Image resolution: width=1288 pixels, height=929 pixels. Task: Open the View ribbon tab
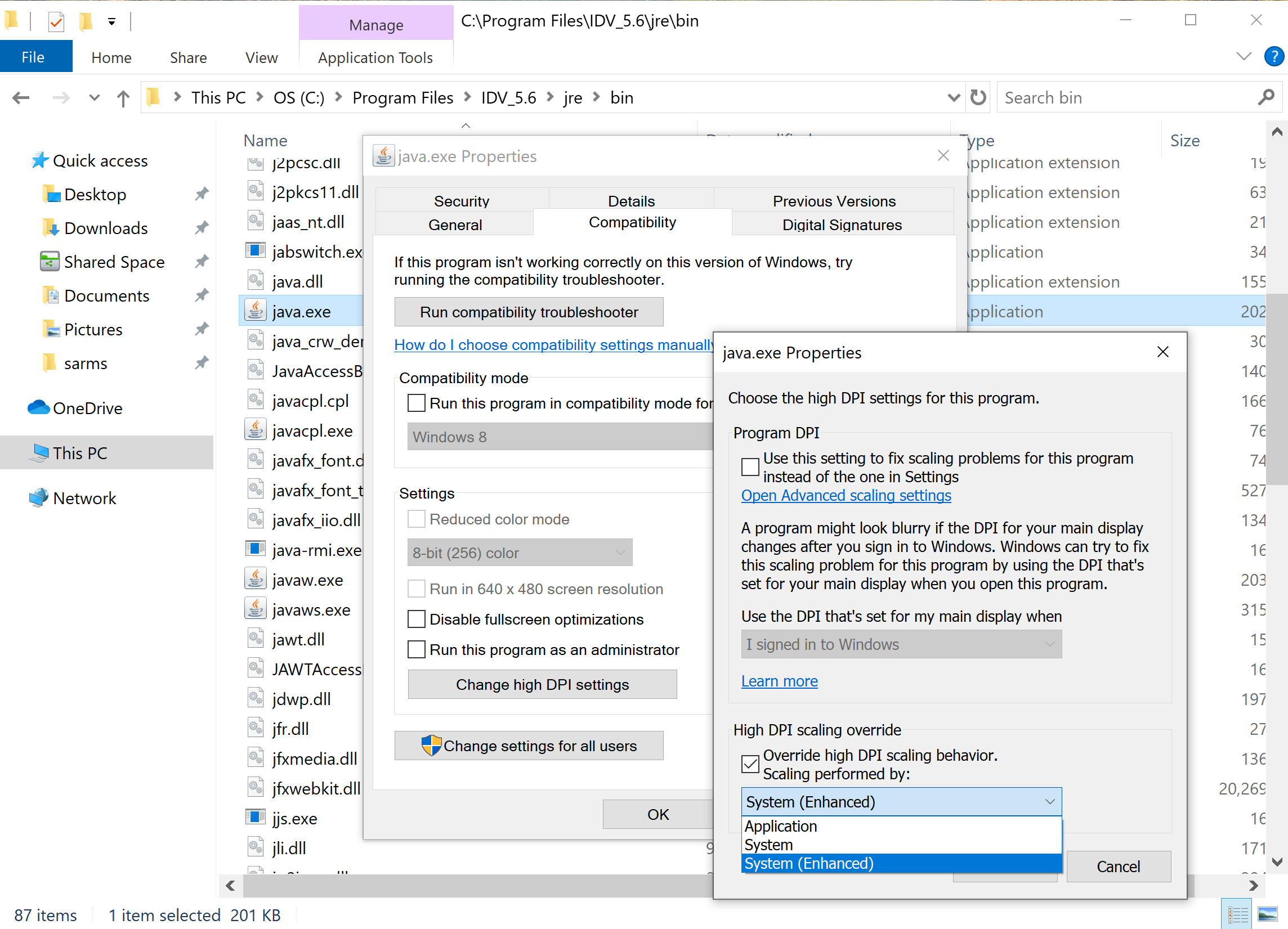[x=261, y=57]
